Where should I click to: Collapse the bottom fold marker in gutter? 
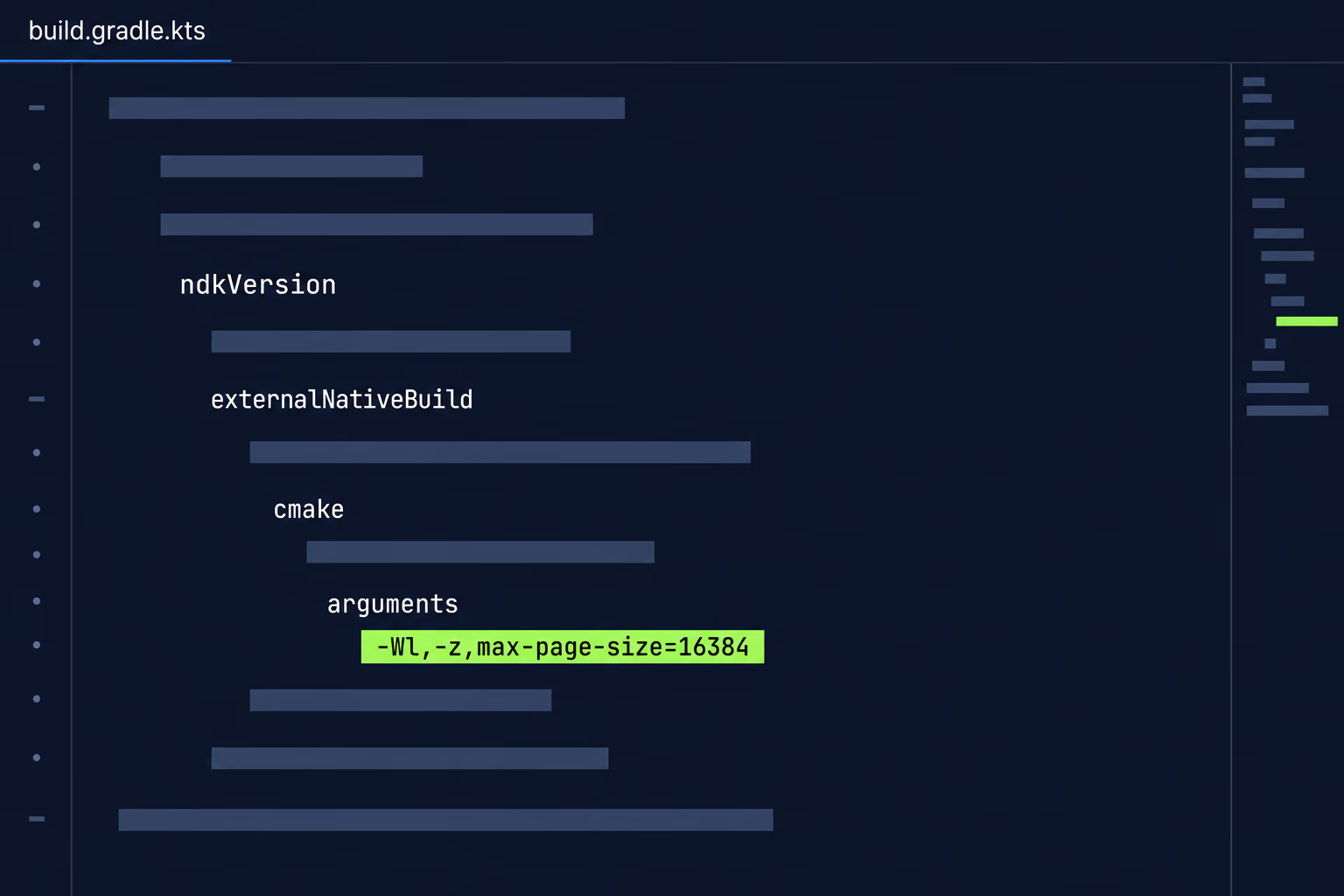click(x=37, y=819)
